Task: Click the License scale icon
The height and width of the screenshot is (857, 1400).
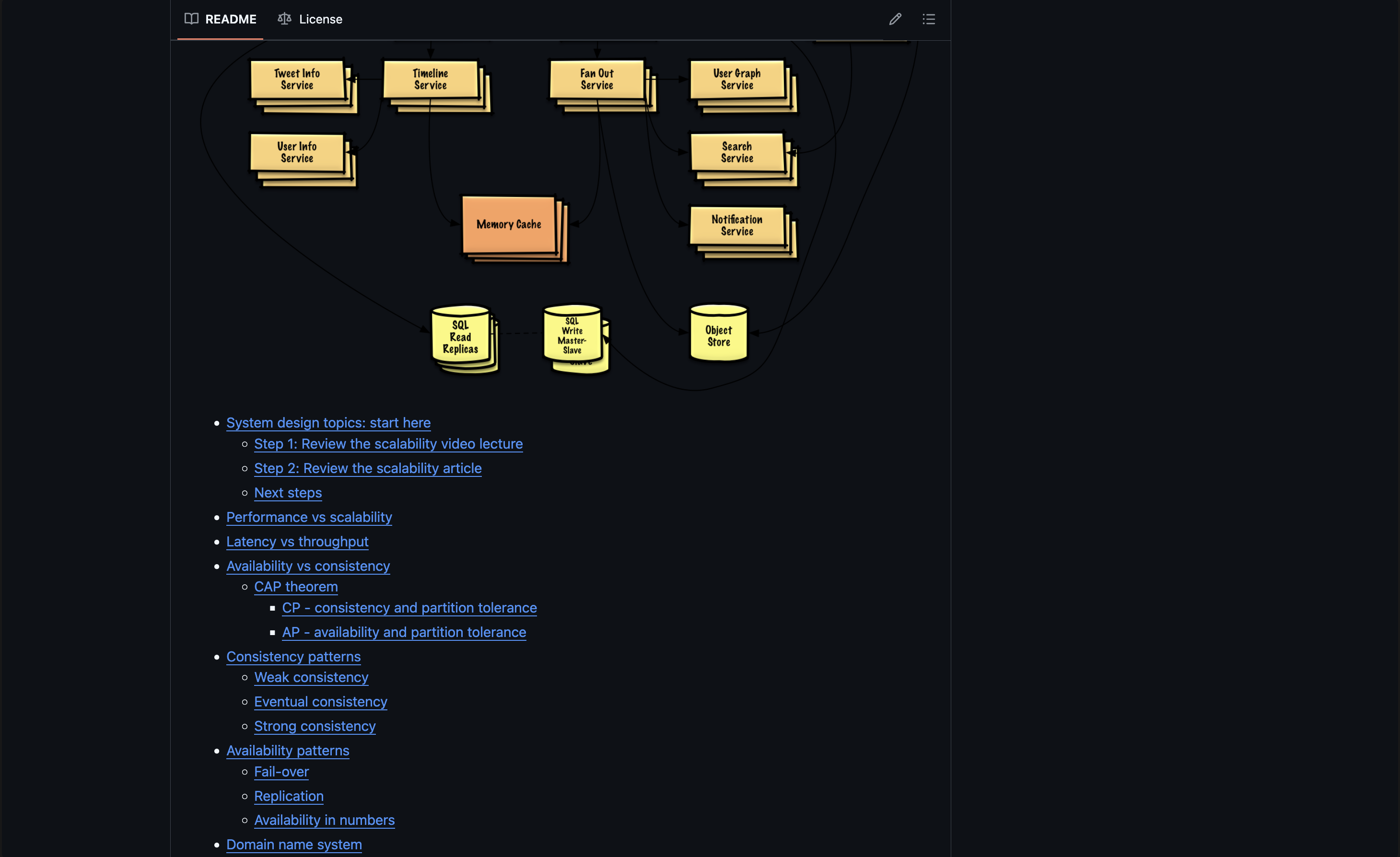Action: (285, 19)
